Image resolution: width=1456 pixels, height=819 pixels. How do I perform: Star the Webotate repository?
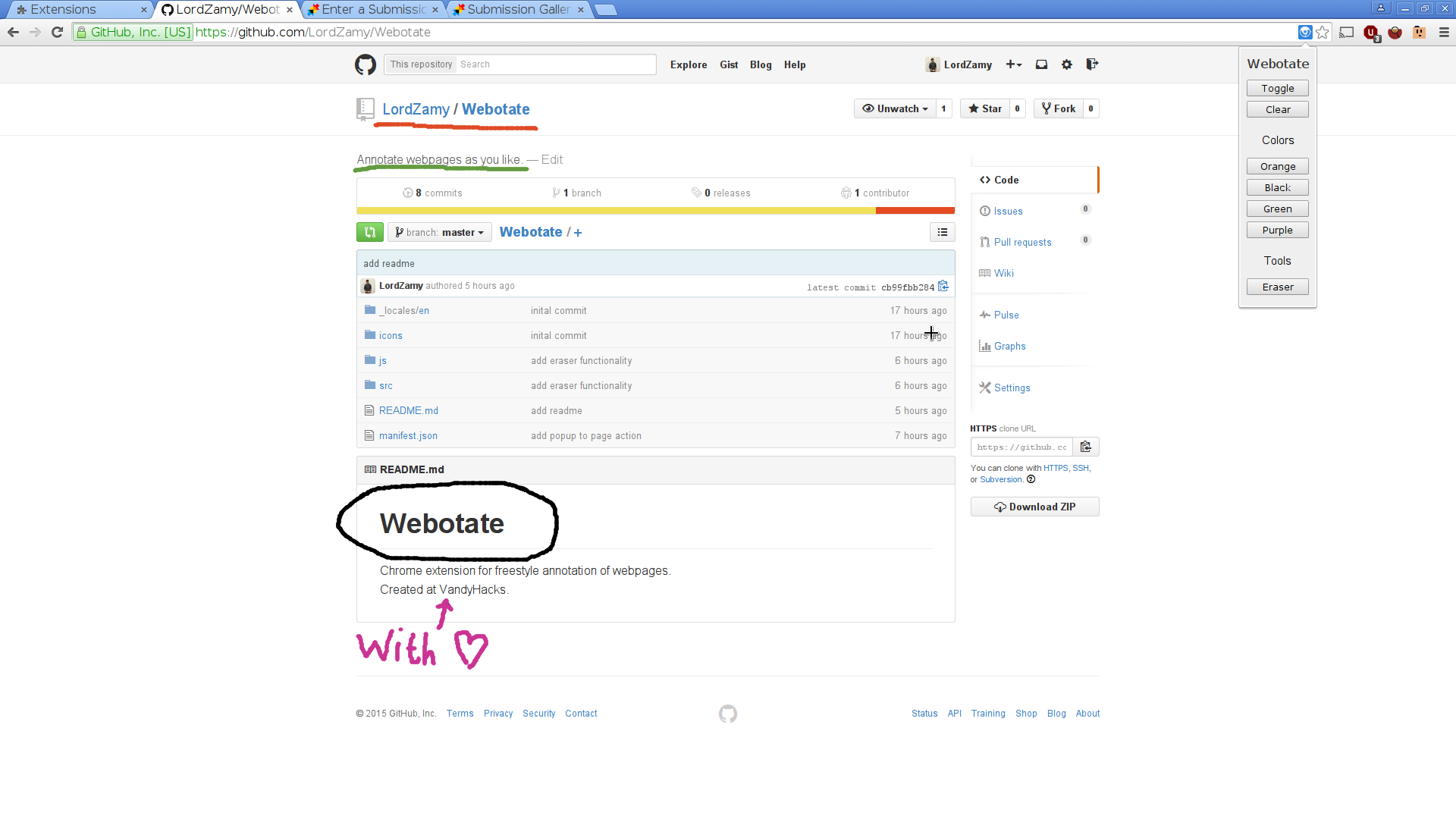984,108
